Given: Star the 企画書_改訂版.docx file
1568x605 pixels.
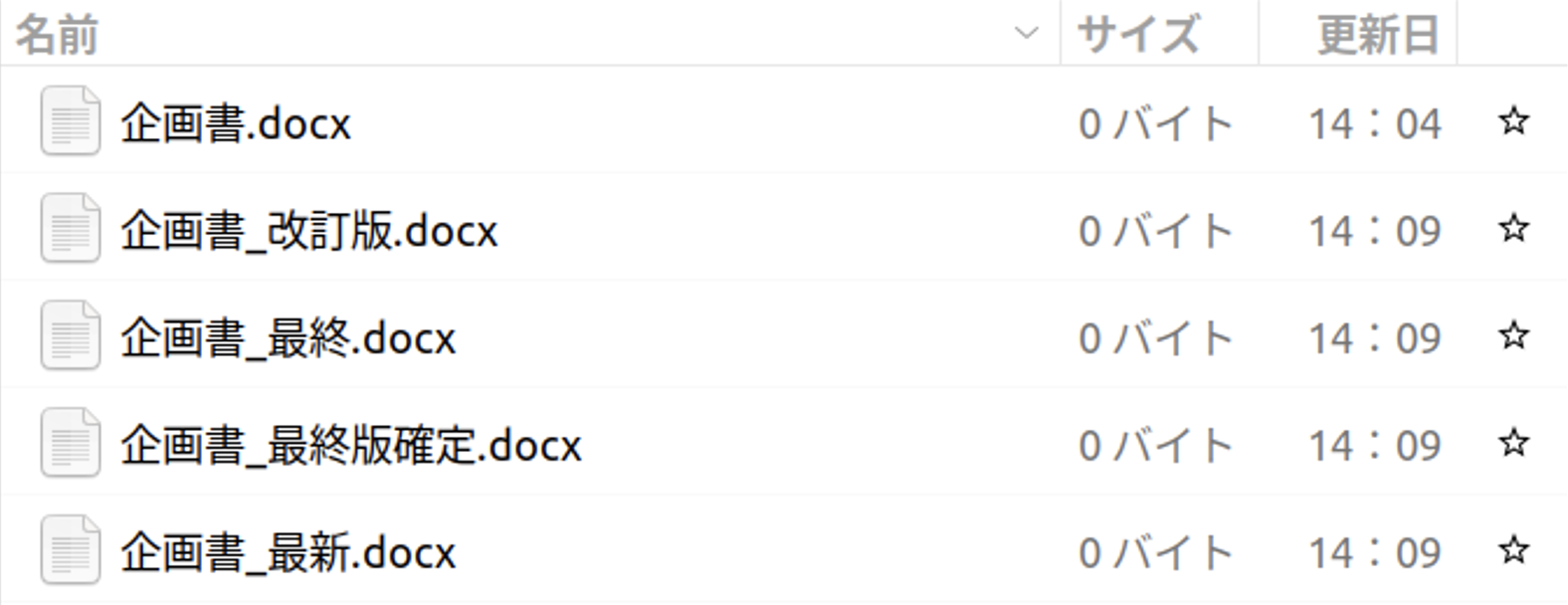Looking at the screenshot, I should [x=1513, y=229].
